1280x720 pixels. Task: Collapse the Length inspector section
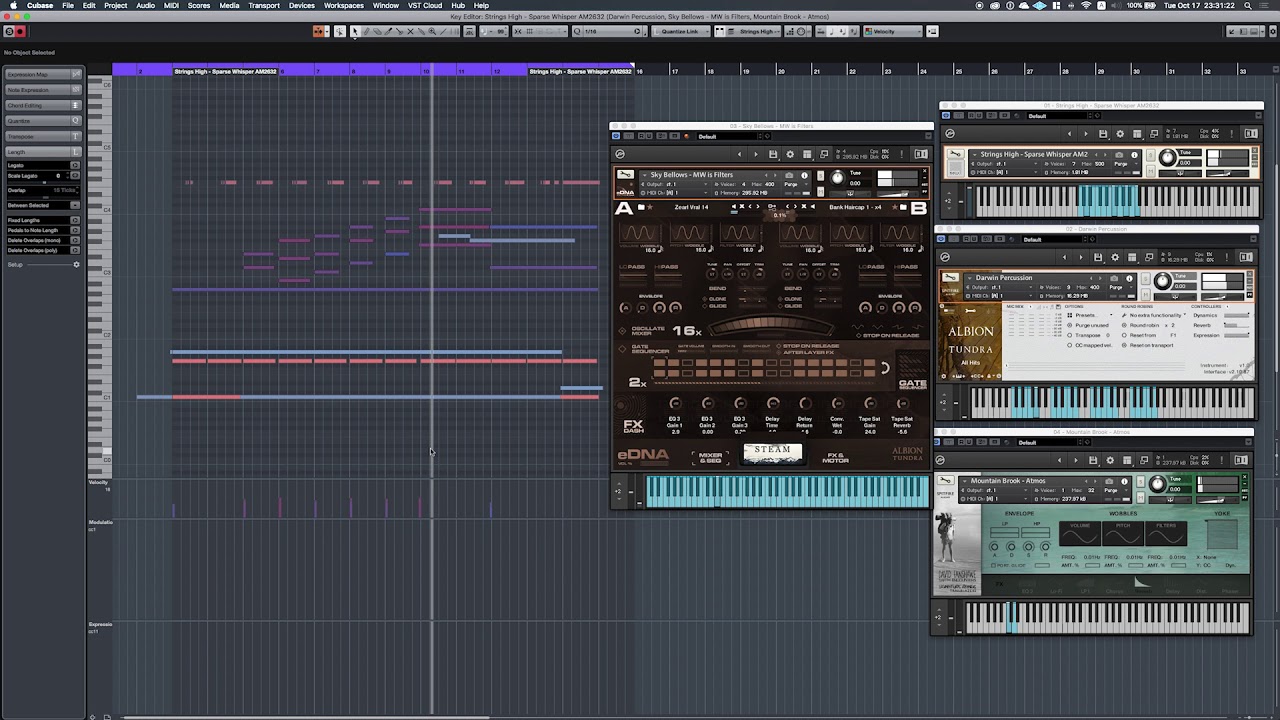point(43,152)
